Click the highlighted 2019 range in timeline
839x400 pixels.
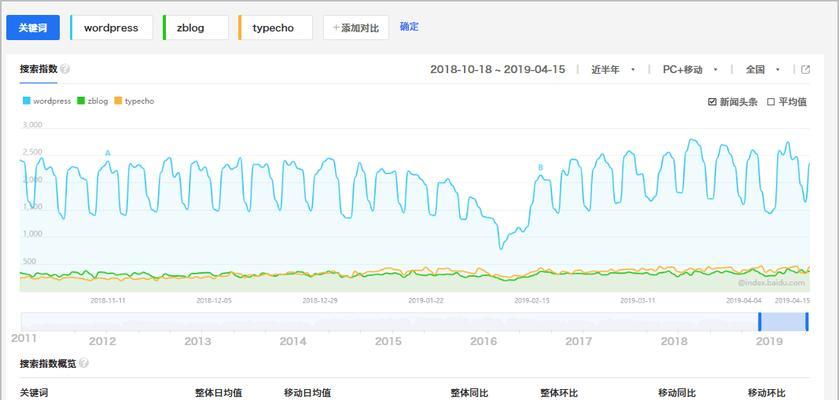pos(783,322)
